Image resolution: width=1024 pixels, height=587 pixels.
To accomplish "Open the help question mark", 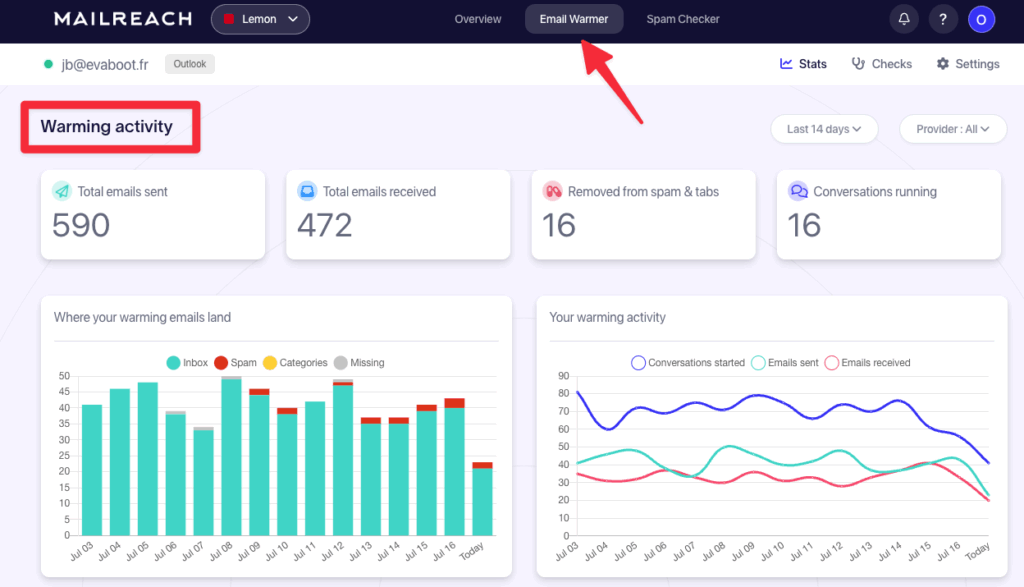I will tap(942, 19).
